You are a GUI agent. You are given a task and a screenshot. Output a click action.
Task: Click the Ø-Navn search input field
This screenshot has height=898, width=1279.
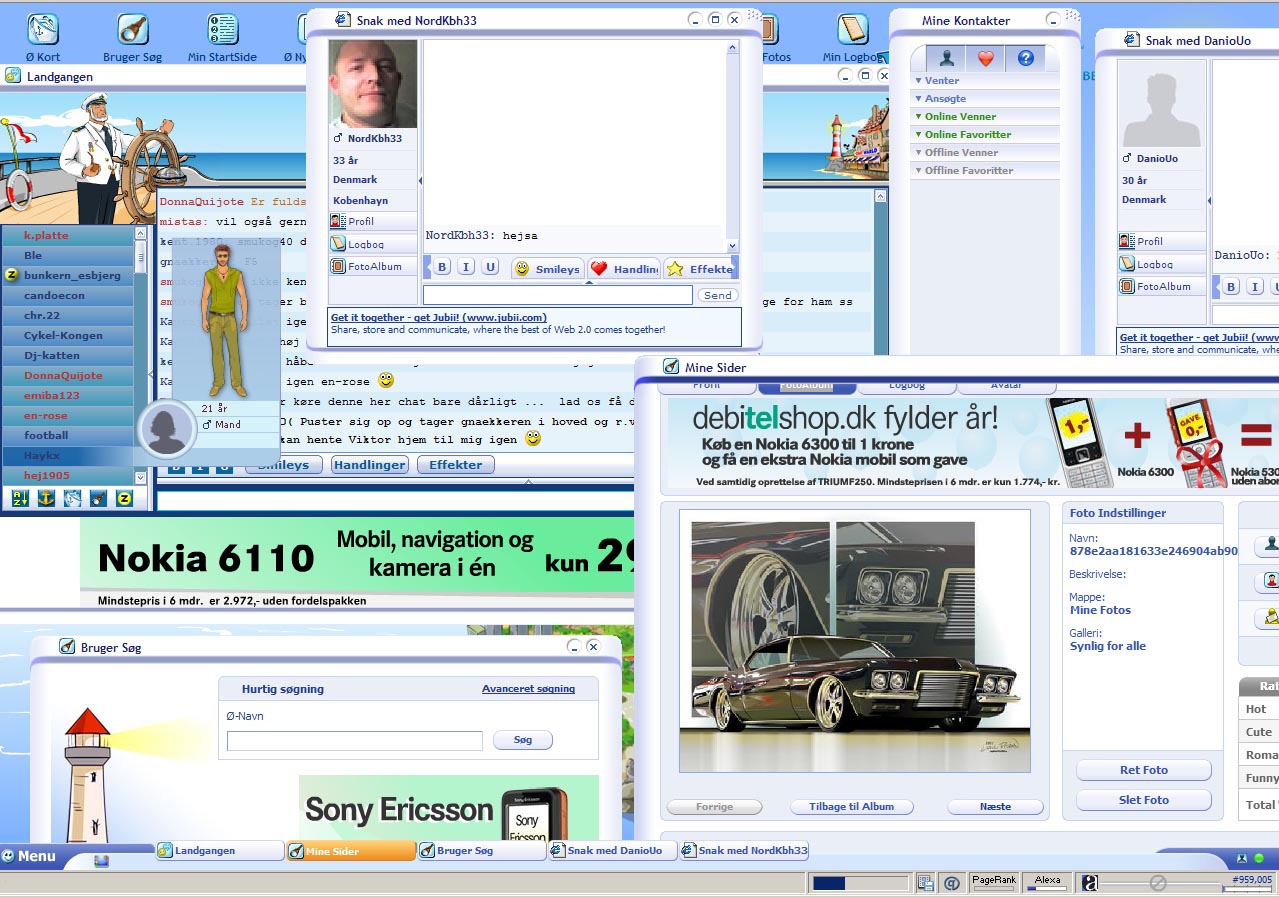point(354,741)
